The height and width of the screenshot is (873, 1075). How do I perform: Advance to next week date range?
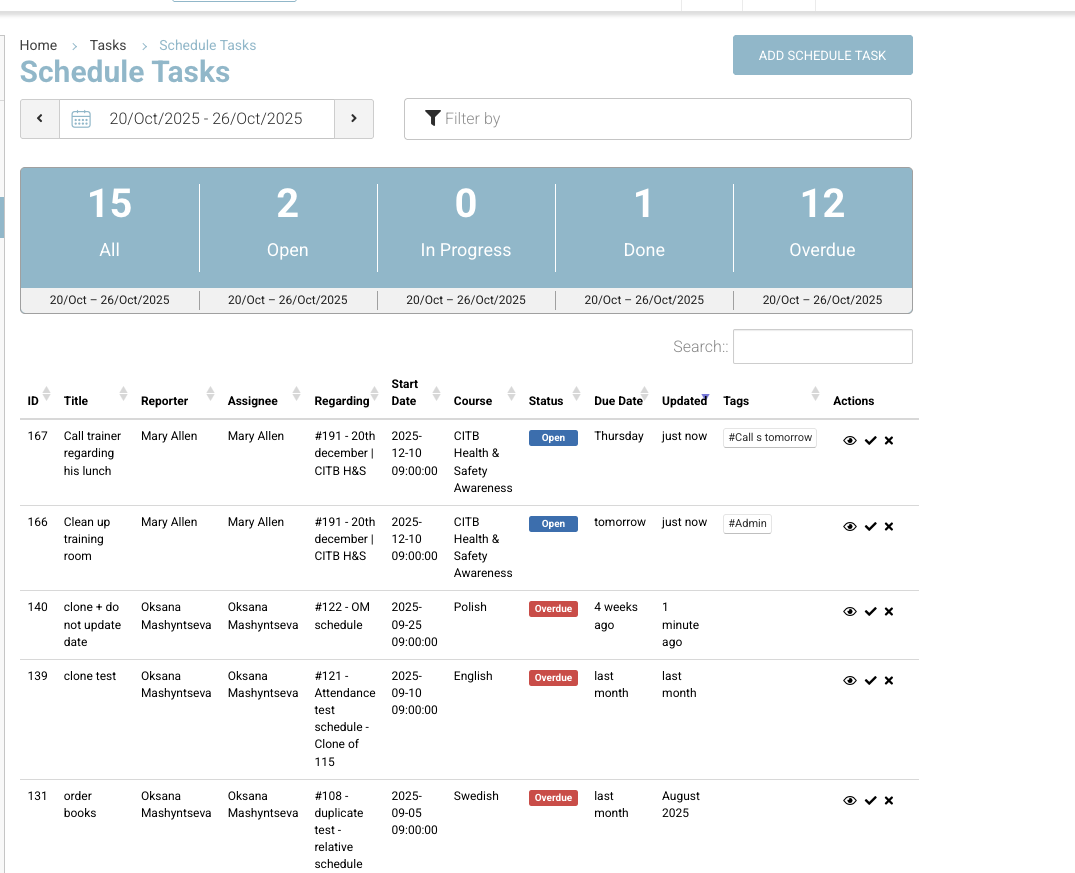pyautogui.click(x=354, y=119)
